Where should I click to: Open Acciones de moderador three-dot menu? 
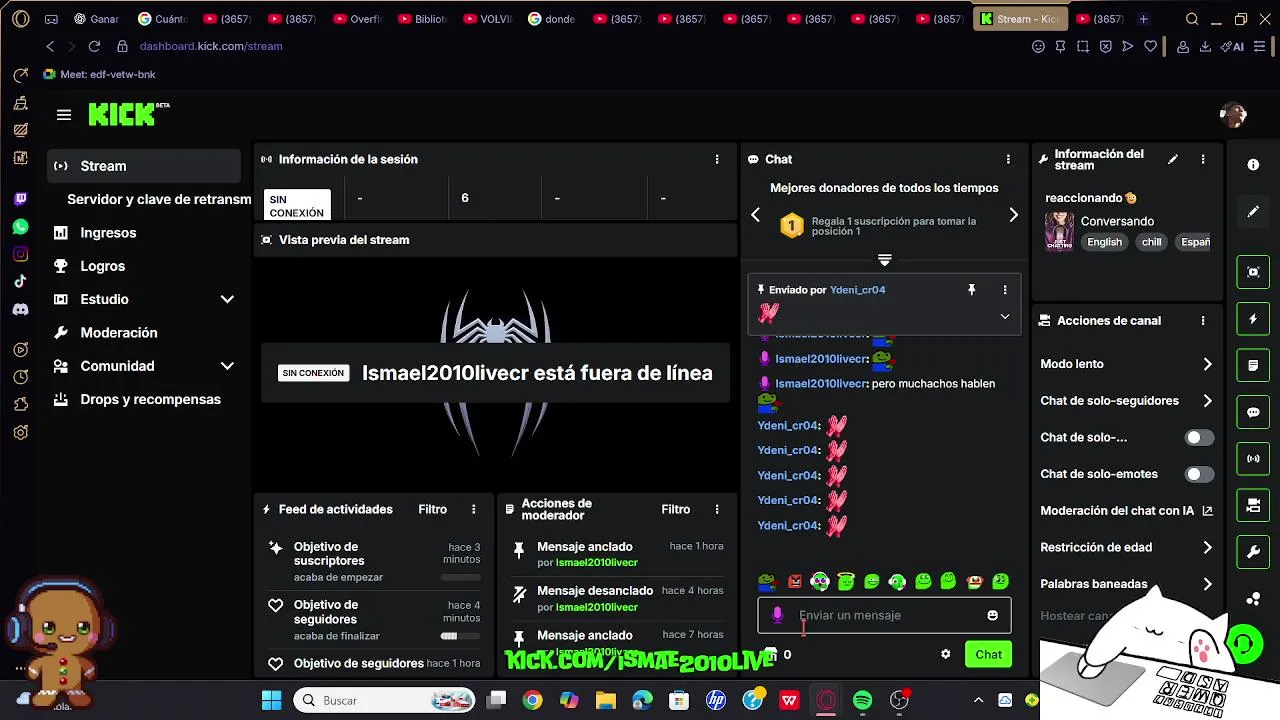716,509
